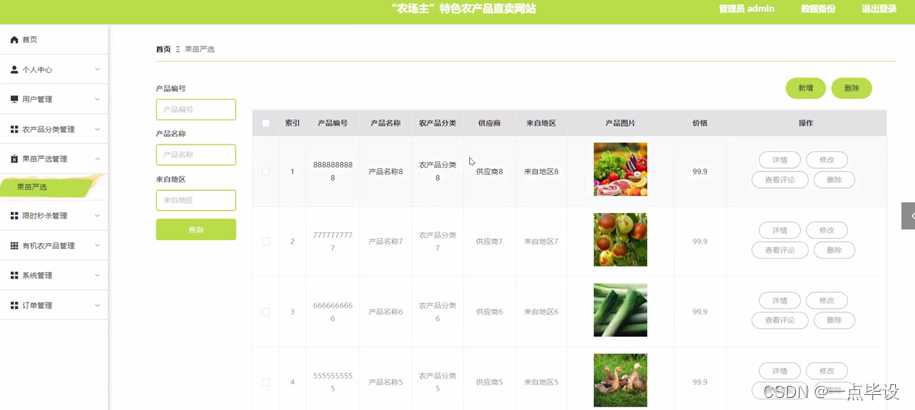Click the icon next to 果苗严选管理

[15, 159]
